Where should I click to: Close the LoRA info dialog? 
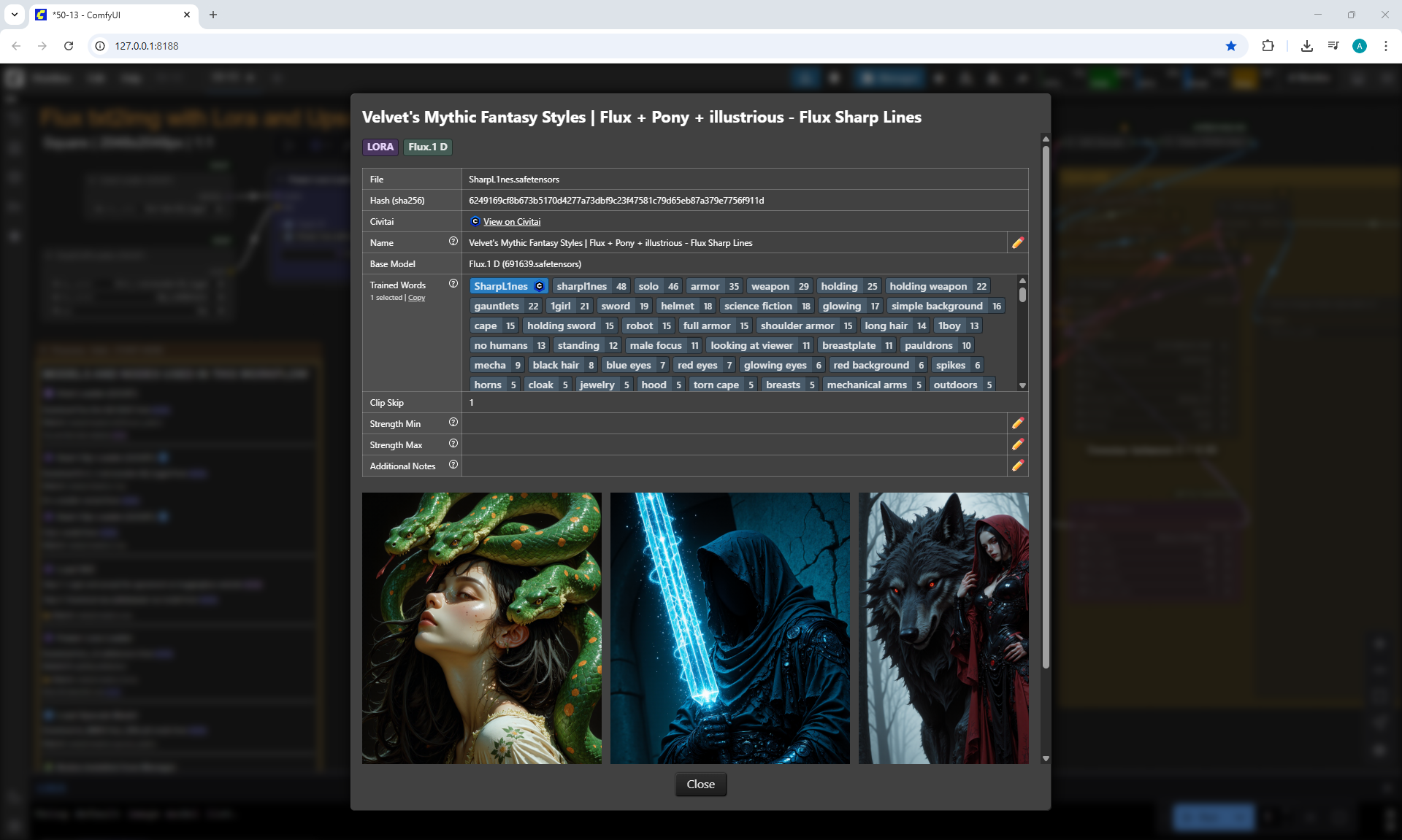coord(700,784)
